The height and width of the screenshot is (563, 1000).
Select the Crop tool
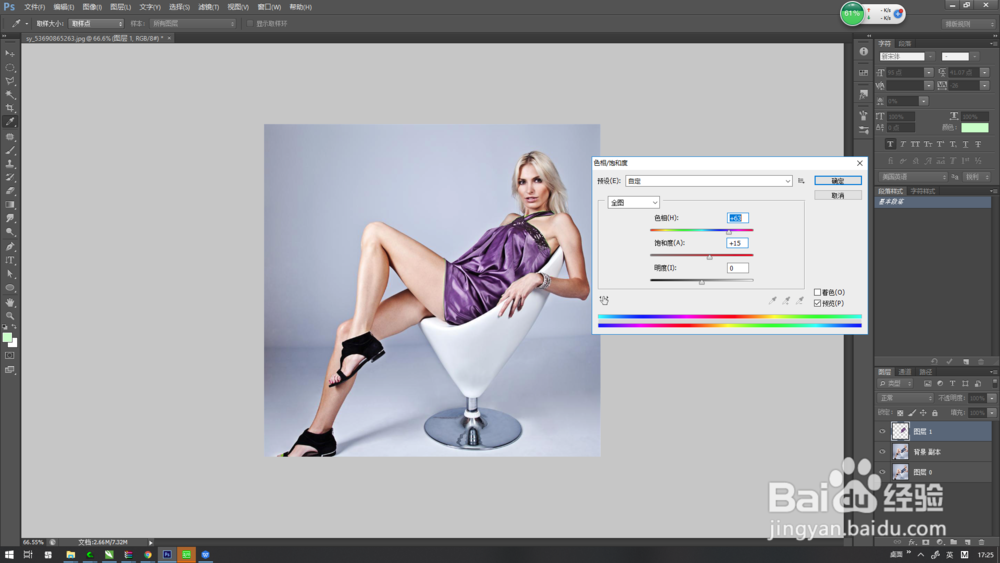(10, 108)
